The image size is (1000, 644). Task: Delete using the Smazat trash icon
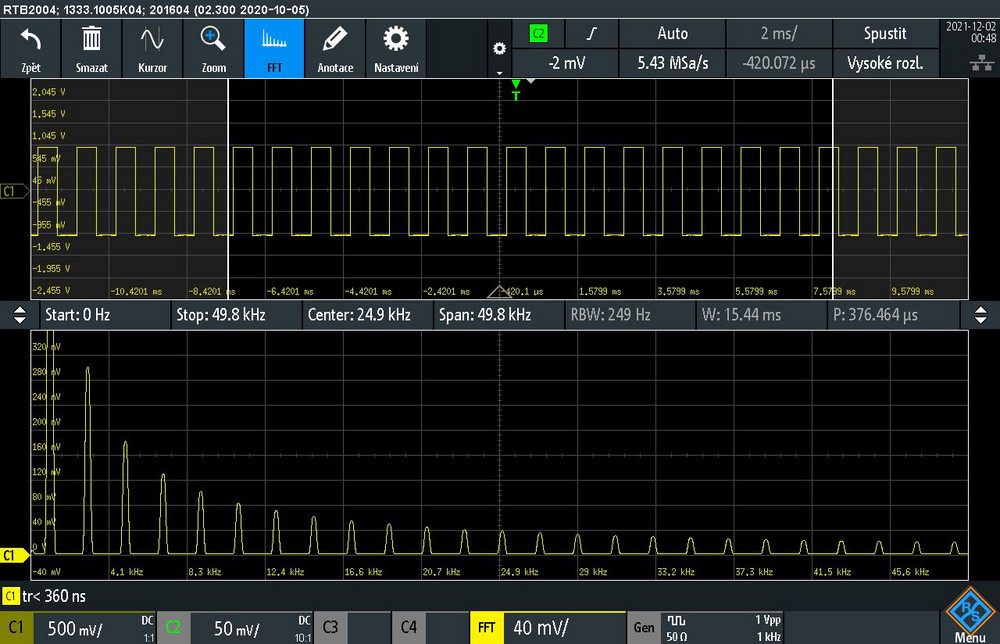click(x=92, y=48)
